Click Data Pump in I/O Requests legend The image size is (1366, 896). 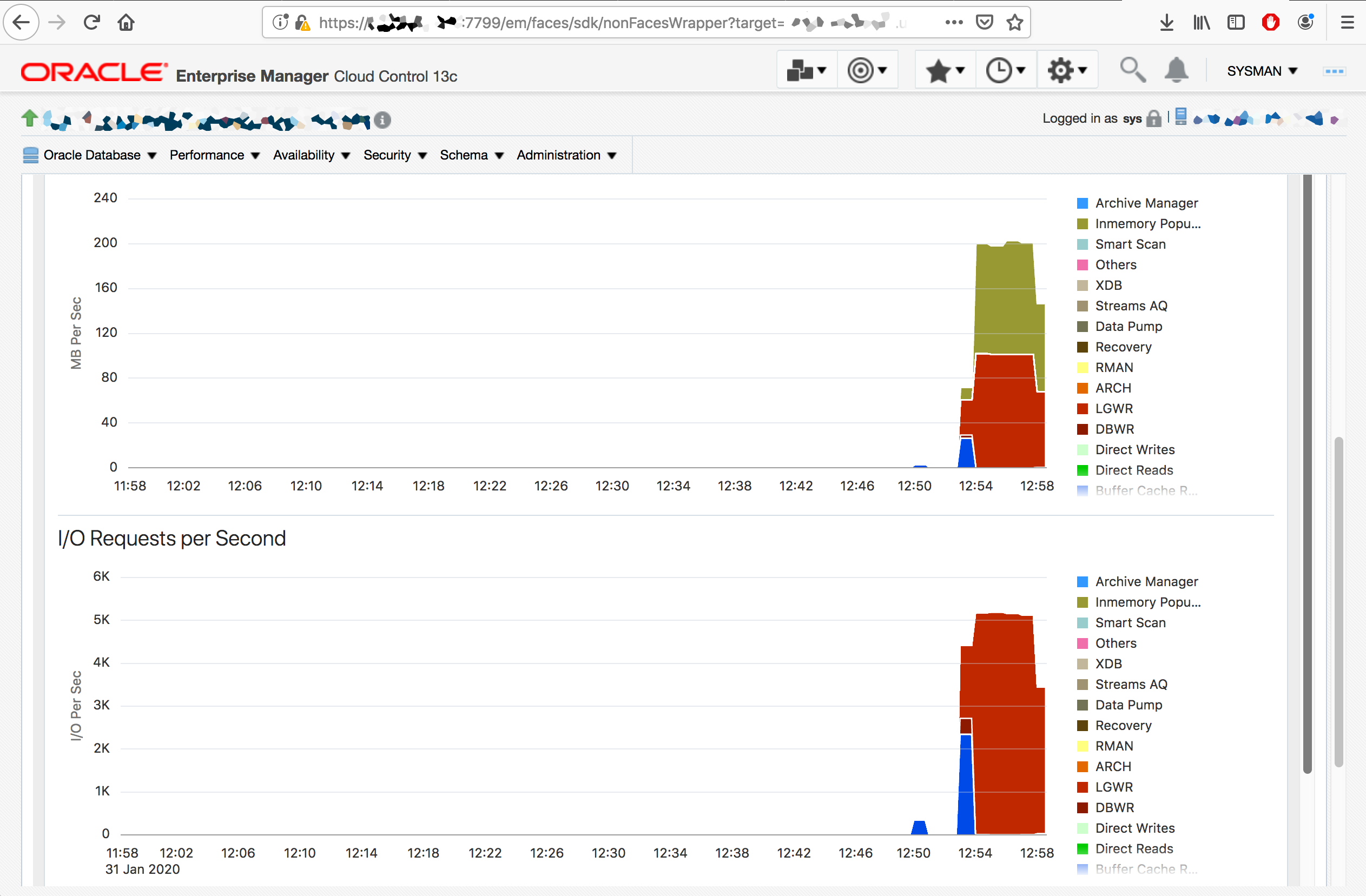[x=1119, y=705]
